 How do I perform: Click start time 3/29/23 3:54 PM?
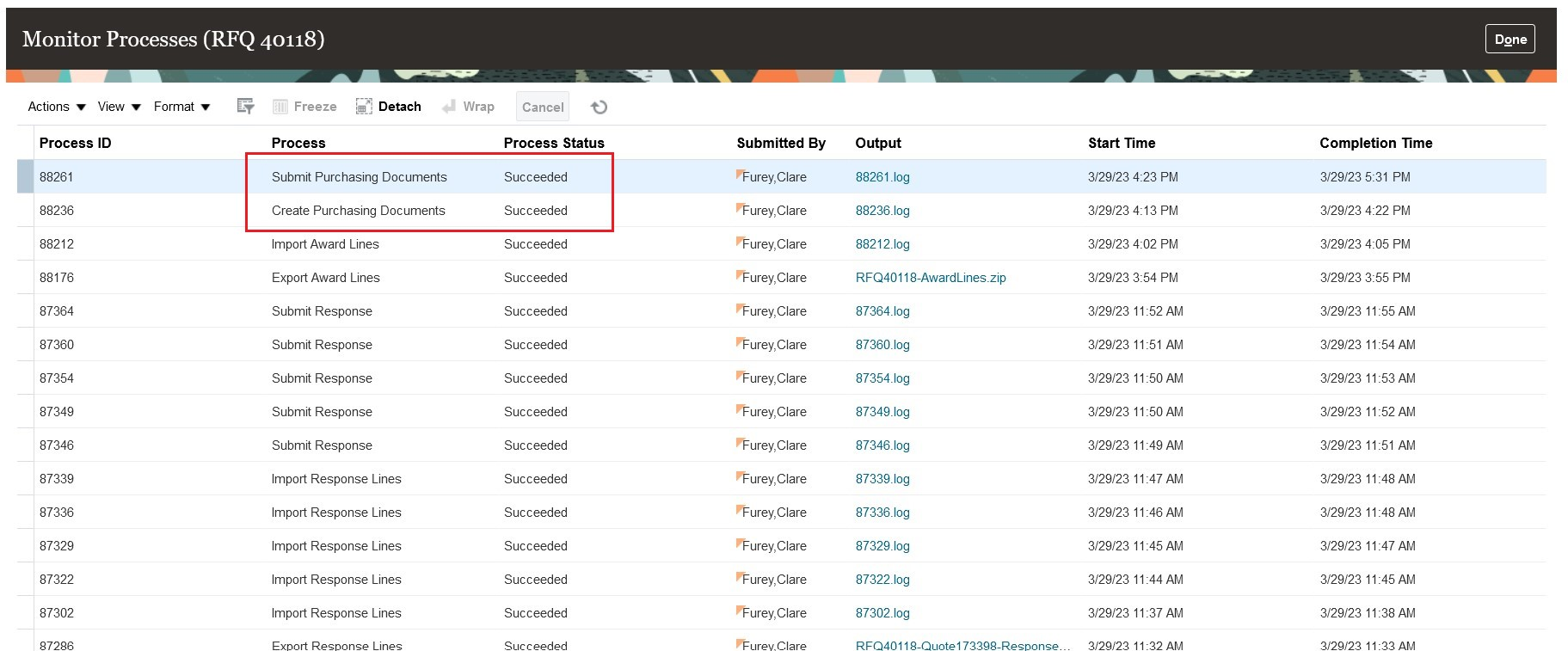click(x=1133, y=278)
